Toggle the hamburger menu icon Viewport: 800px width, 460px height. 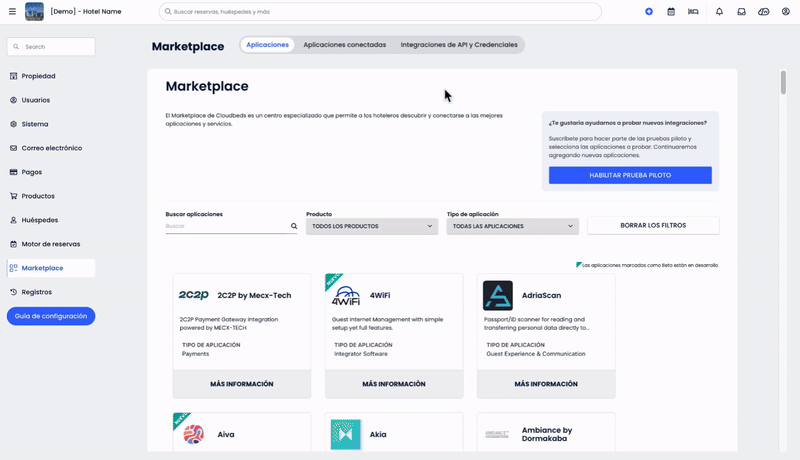[x=12, y=12]
